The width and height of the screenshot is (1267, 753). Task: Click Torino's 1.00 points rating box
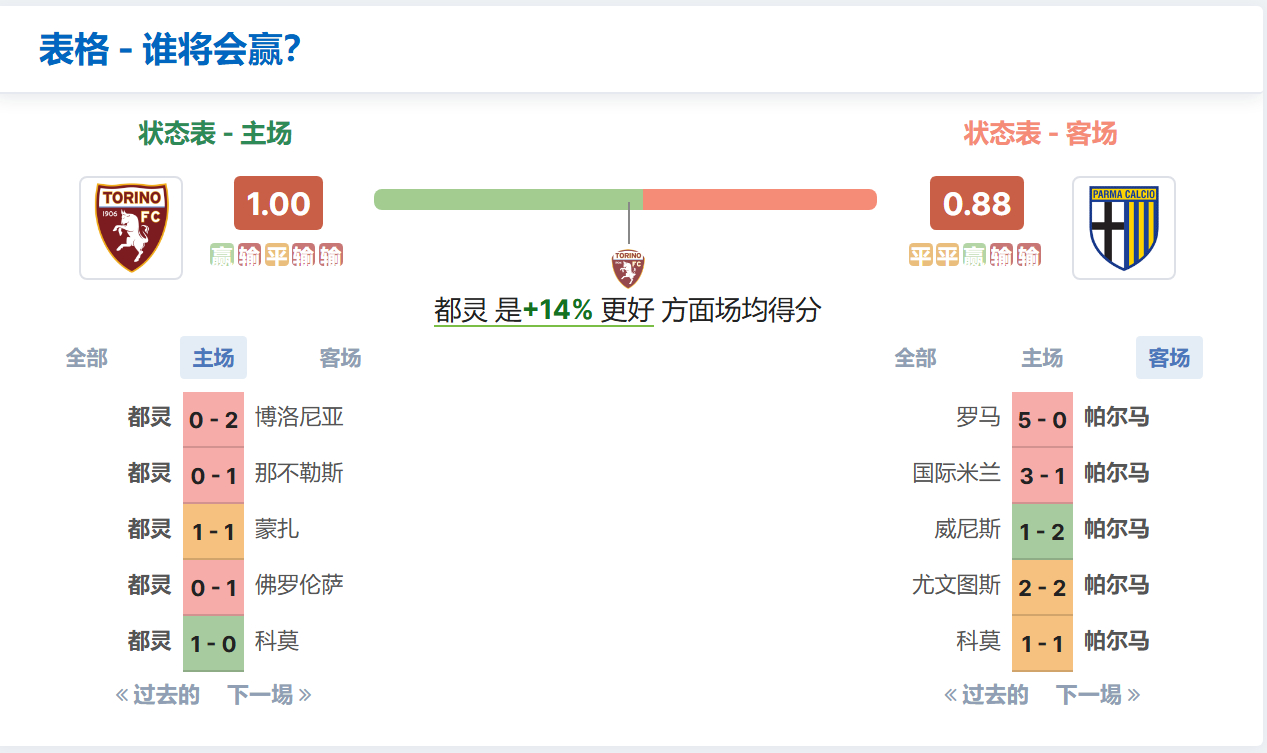(278, 204)
